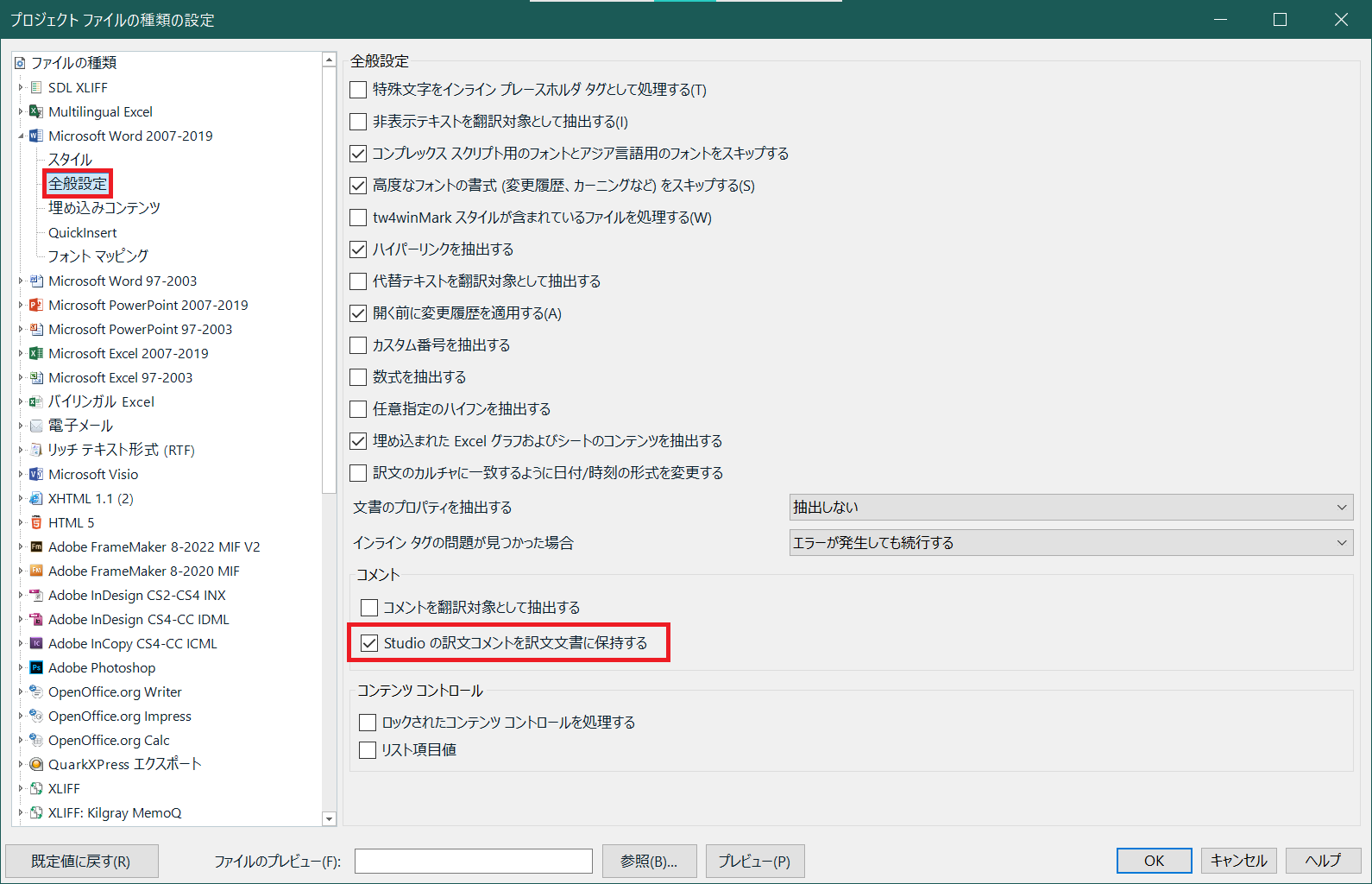Enable the ハイパーリンクを抽出する checkbox
Viewport: 1372px width, 884px height.
coord(358,249)
